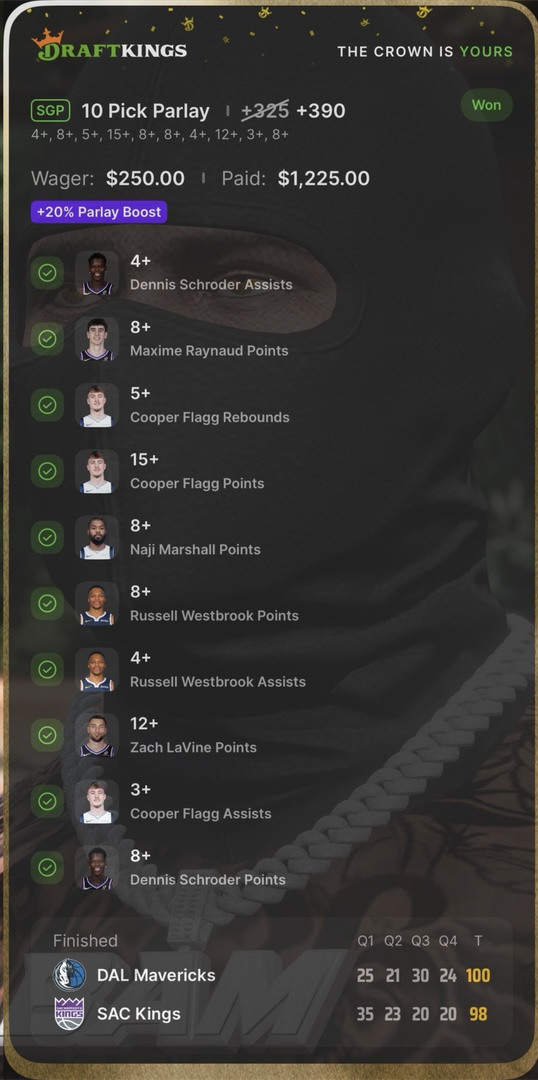
Task: Click checkmark next to Dennis Schroder Assists
Action: [x=48, y=273]
